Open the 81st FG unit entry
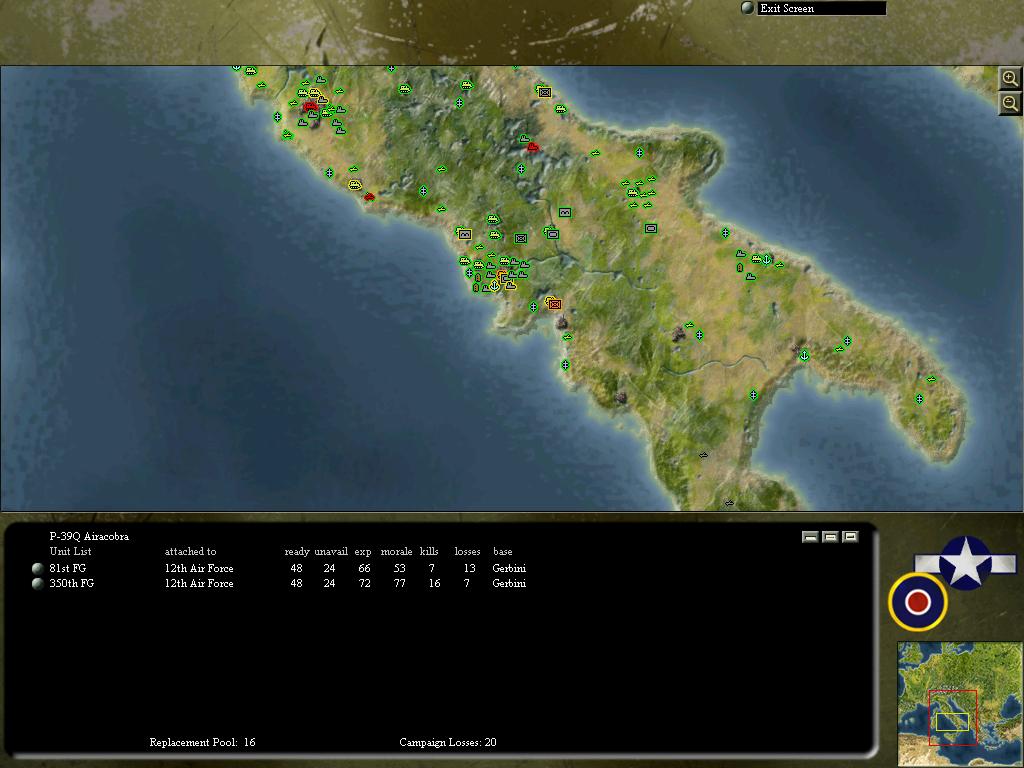 [x=68, y=568]
